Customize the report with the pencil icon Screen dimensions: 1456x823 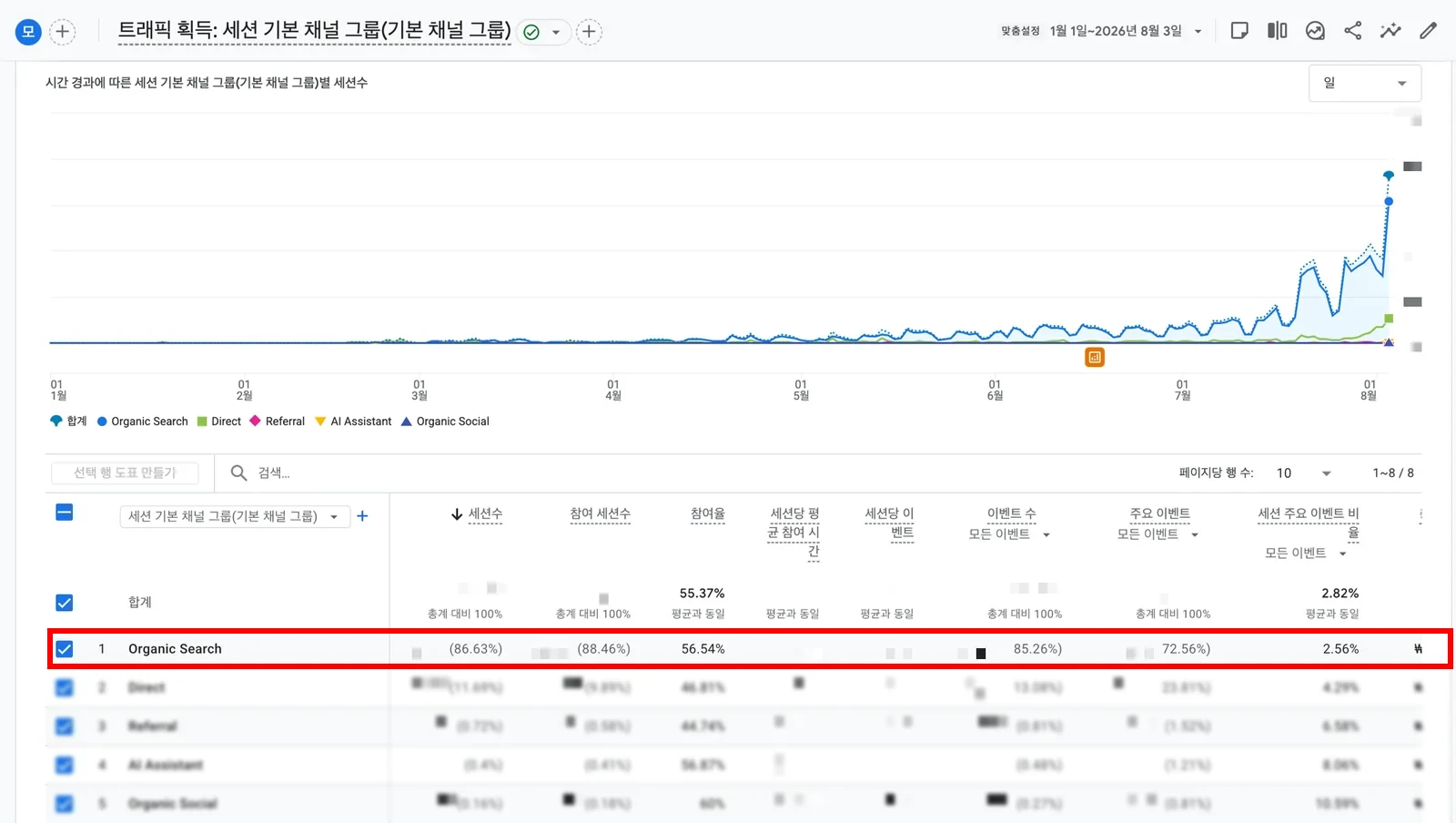(1429, 31)
